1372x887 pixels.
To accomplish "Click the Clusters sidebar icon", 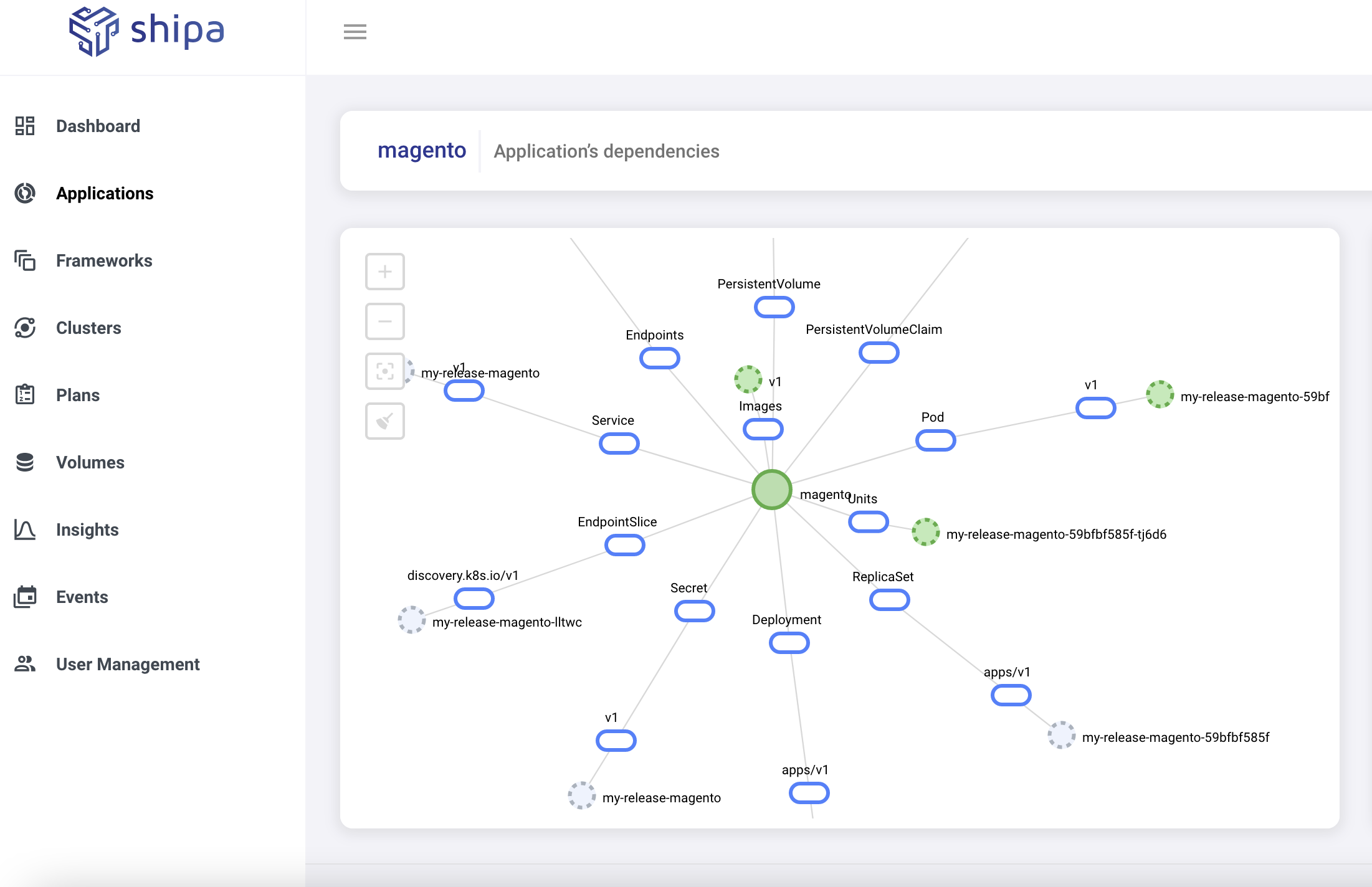I will 25,328.
